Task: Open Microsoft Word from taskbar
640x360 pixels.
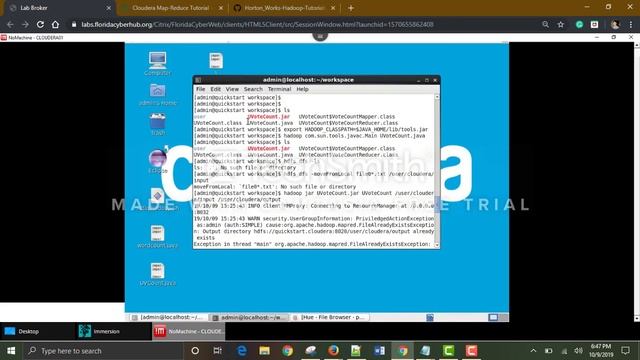Action: 379,351
